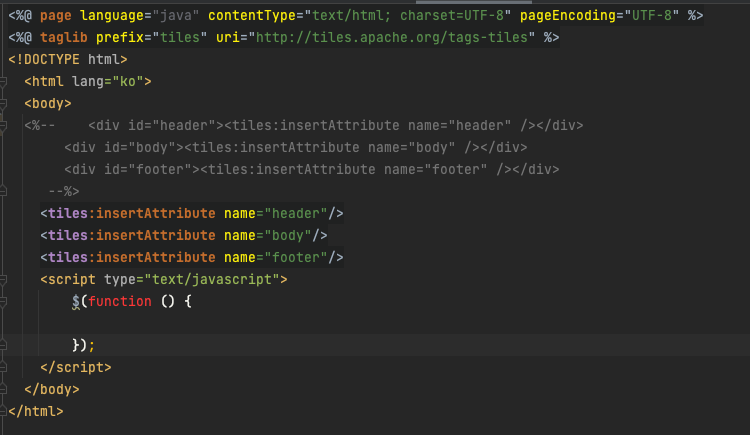
Task: Click the prefix="tiles" value
Action: 180,38
